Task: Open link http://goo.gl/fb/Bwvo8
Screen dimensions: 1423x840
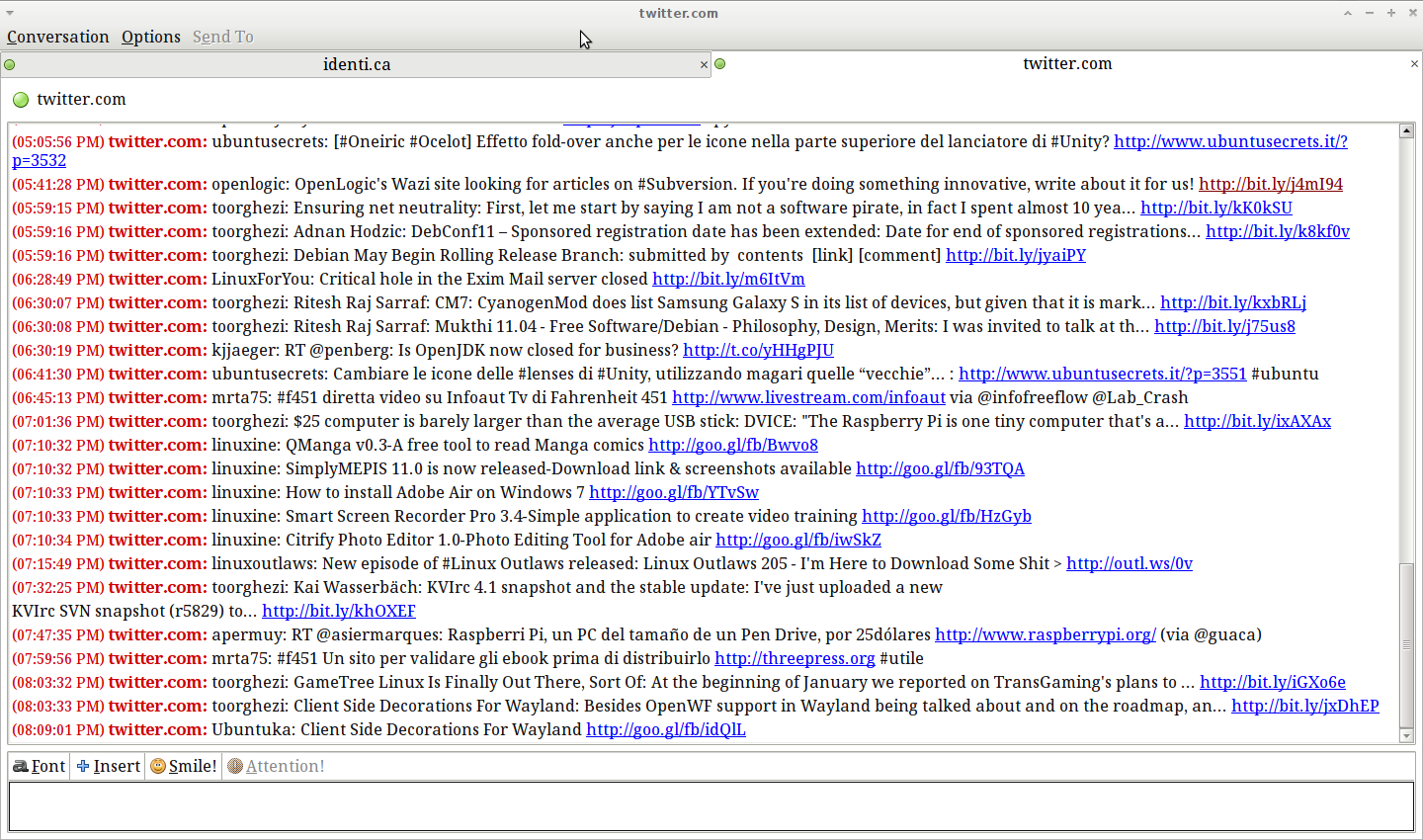Action: point(733,445)
